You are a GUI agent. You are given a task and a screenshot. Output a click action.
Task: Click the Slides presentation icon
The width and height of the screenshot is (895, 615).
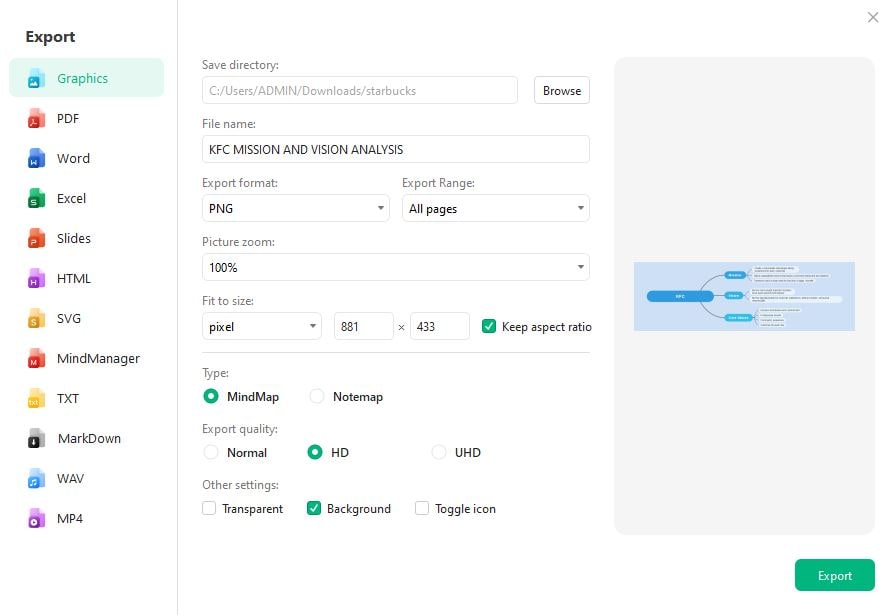35,239
